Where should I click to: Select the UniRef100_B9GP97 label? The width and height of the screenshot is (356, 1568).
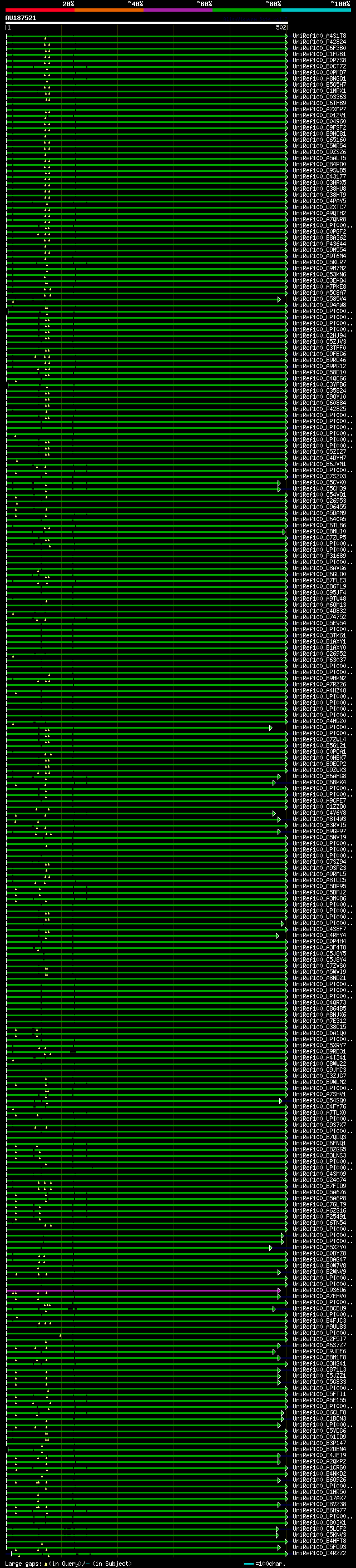[319, 831]
